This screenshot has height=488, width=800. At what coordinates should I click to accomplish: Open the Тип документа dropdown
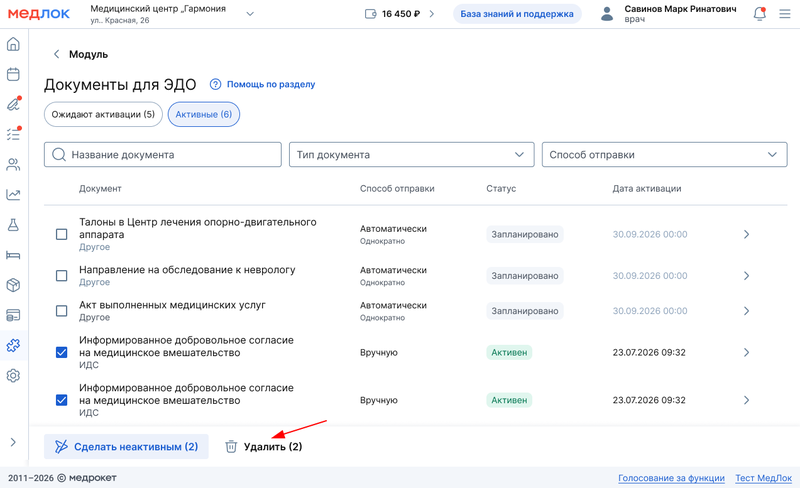(412, 155)
